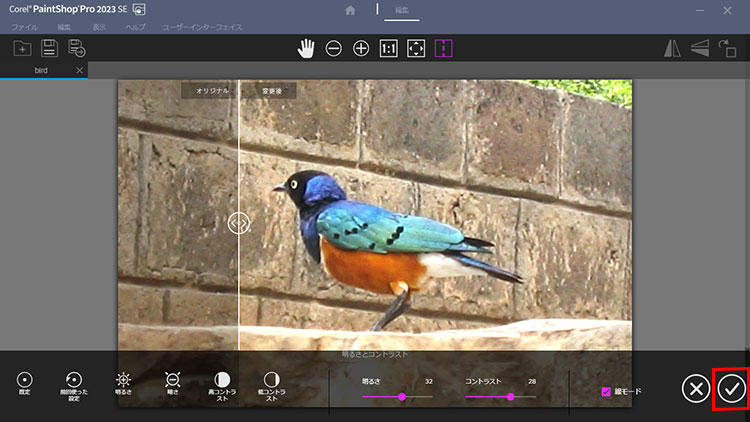
Task: Confirm changes with the checkmark button
Action: pyautogui.click(x=732, y=388)
